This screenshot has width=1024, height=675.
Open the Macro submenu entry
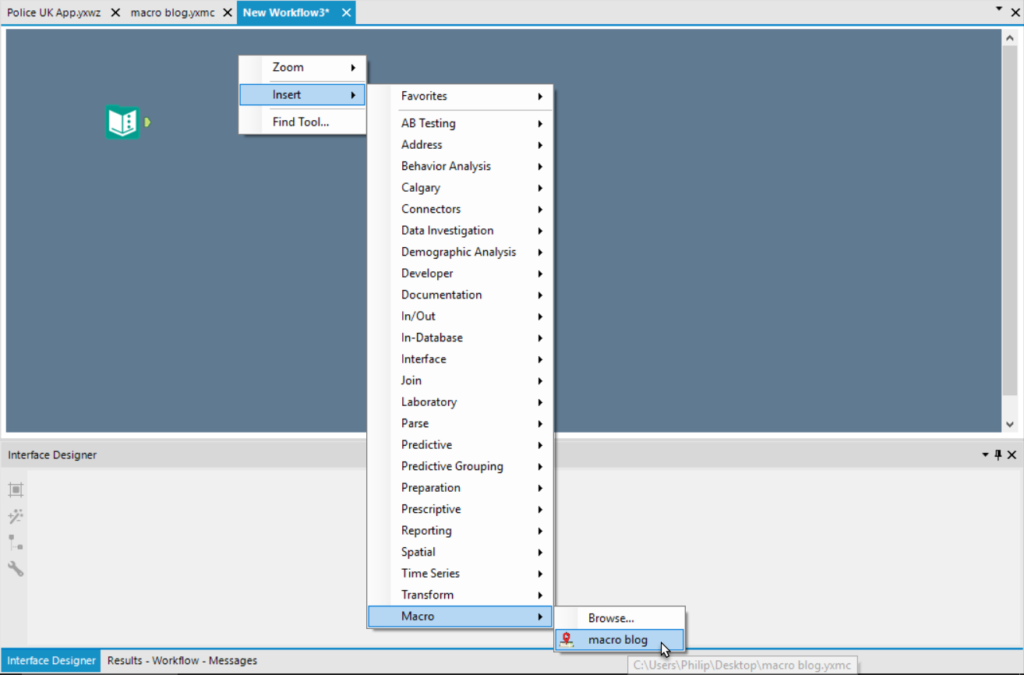pyautogui.click(x=460, y=617)
